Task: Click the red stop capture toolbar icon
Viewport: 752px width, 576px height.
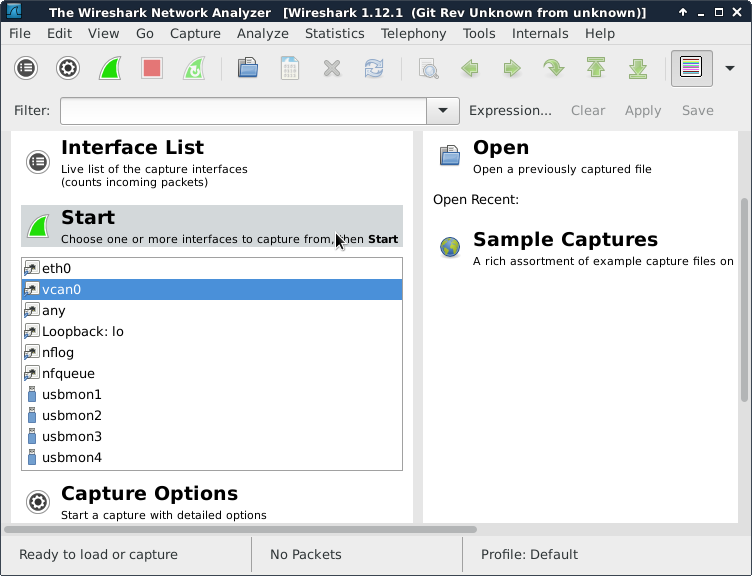Action: click(x=152, y=68)
